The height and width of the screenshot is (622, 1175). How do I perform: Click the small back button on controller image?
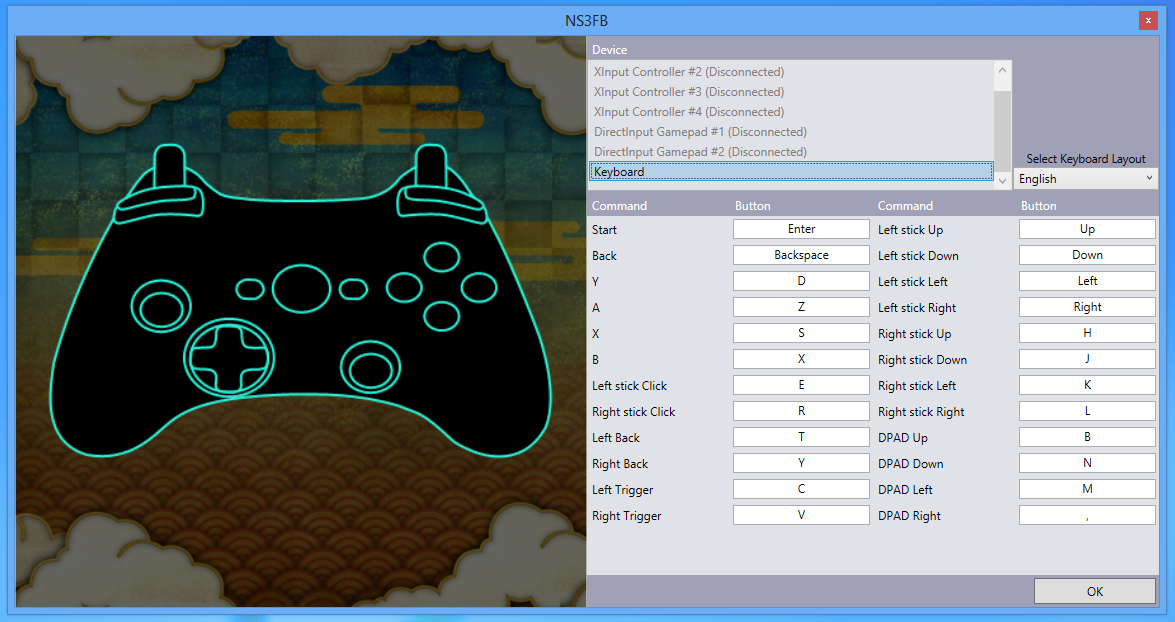250,289
